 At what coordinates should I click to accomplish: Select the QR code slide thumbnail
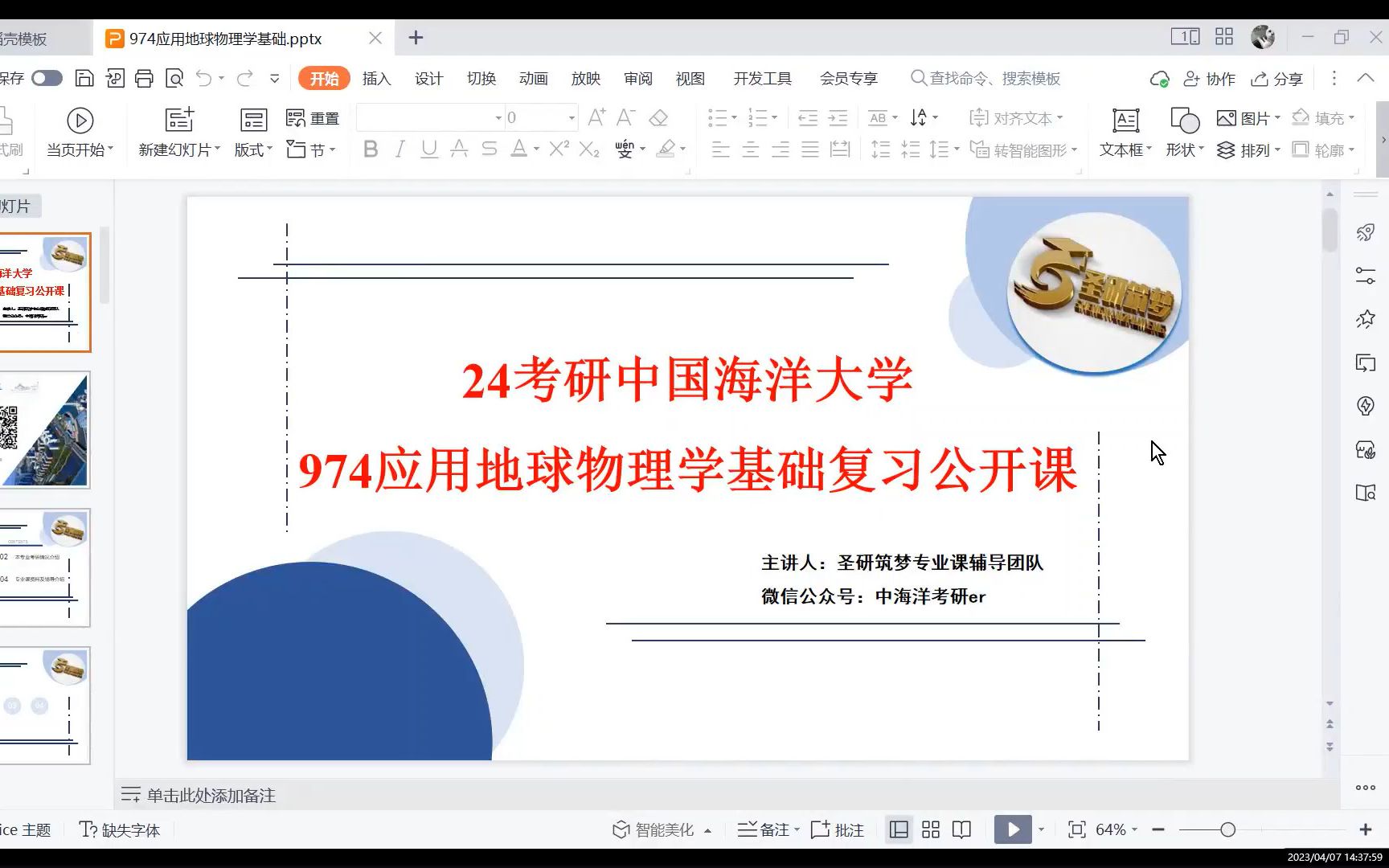pyautogui.click(x=45, y=430)
